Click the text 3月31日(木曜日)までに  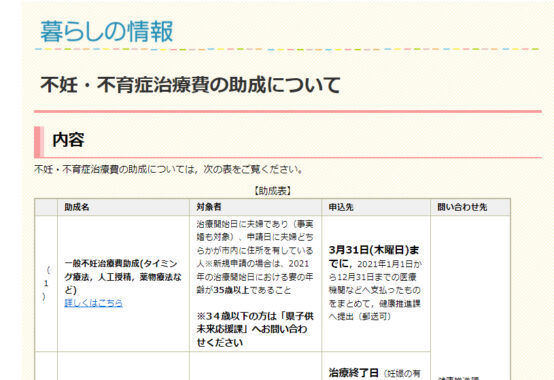click(x=374, y=257)
